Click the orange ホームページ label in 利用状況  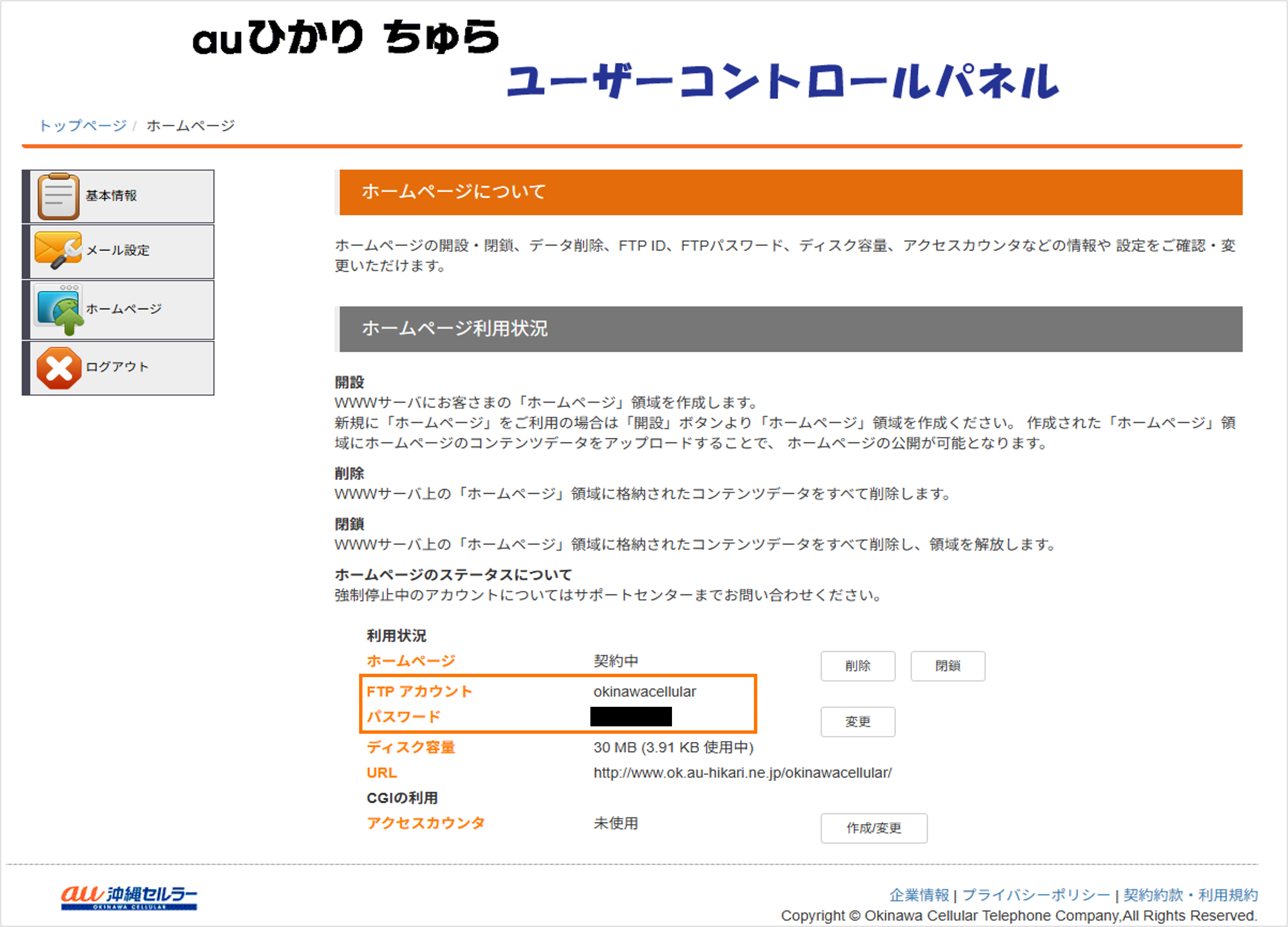(411, 661)
